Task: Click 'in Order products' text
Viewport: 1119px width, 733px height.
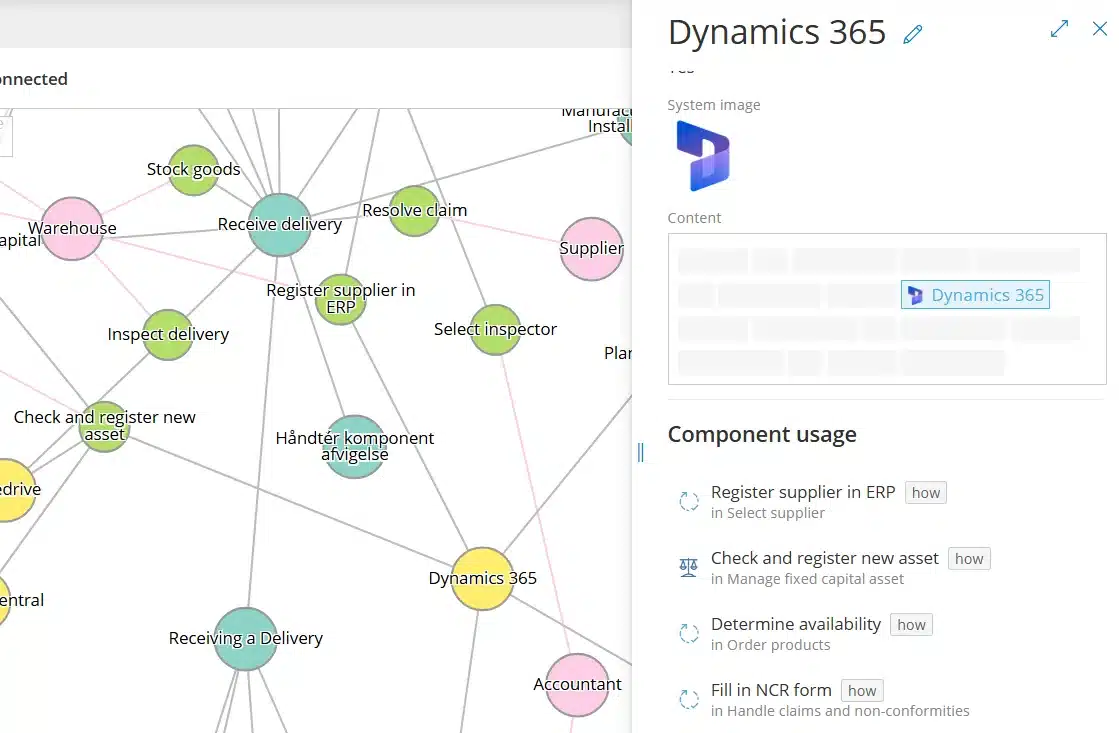Action: tap(771, 645)
